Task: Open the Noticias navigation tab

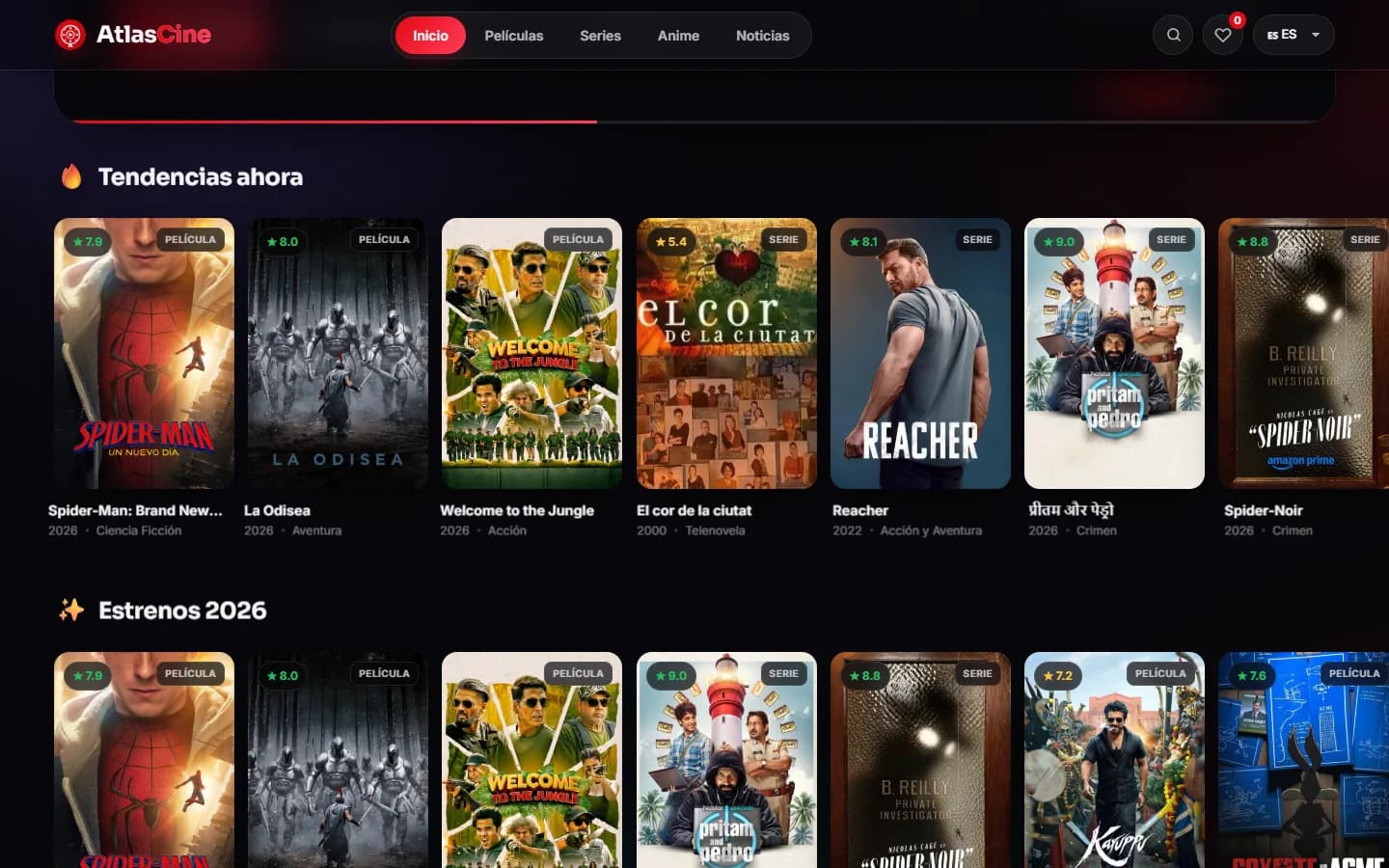Action: 763,36
